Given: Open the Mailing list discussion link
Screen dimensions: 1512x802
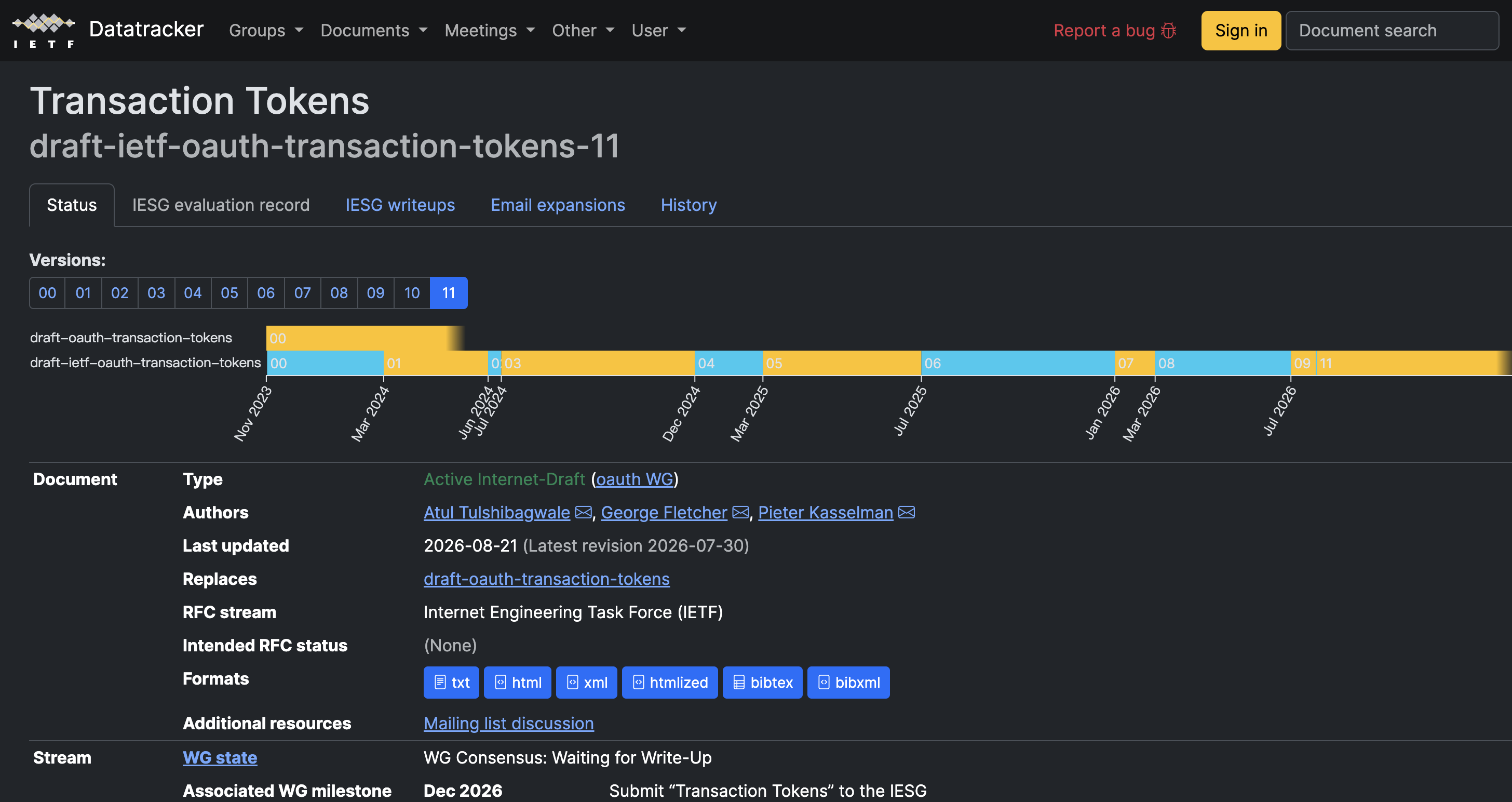Looking at the screenshot, I should click(508, 724).
